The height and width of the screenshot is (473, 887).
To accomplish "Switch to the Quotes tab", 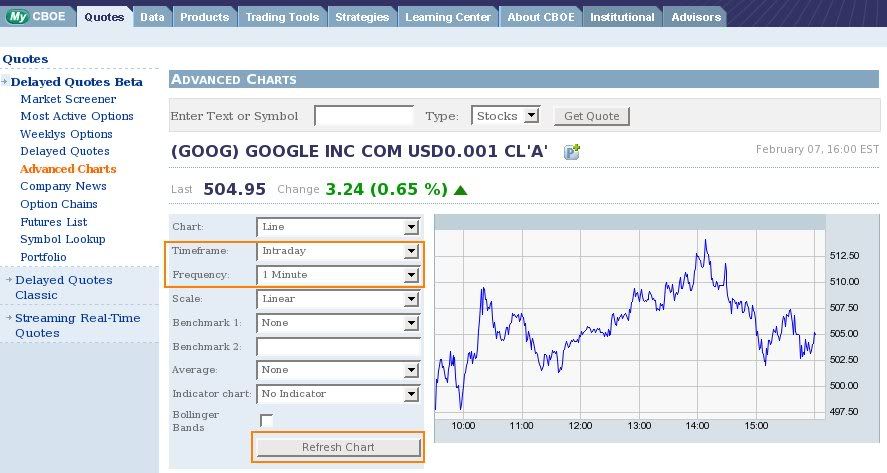I will (104, 17).
